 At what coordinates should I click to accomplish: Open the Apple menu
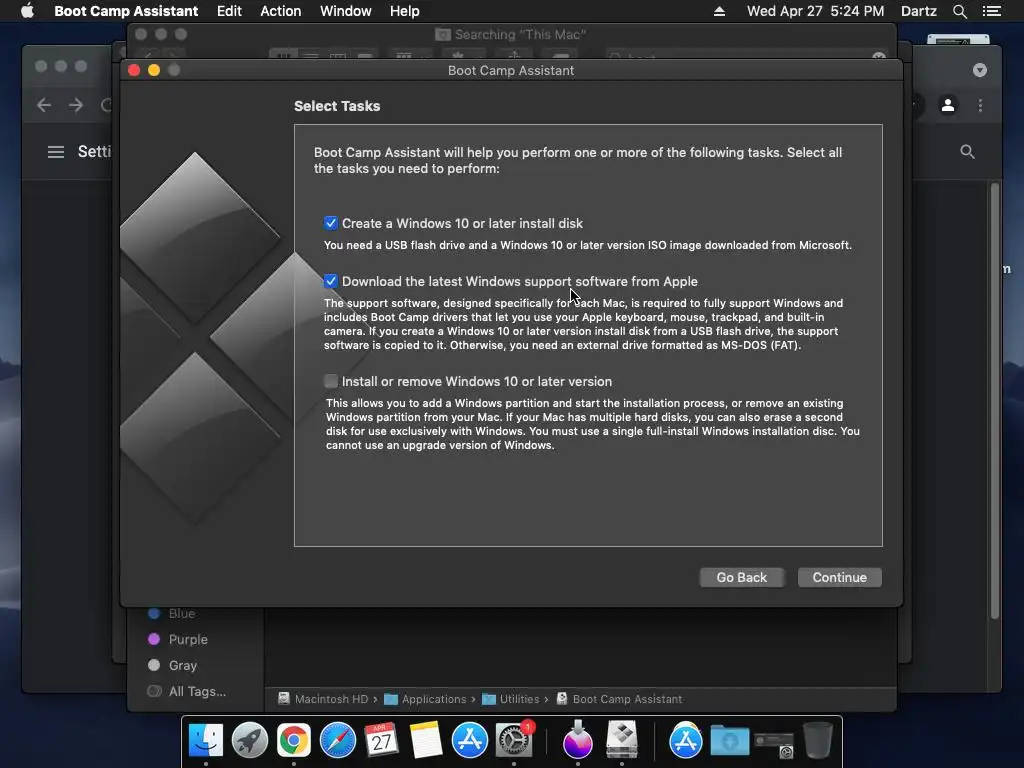click(27, 11)
